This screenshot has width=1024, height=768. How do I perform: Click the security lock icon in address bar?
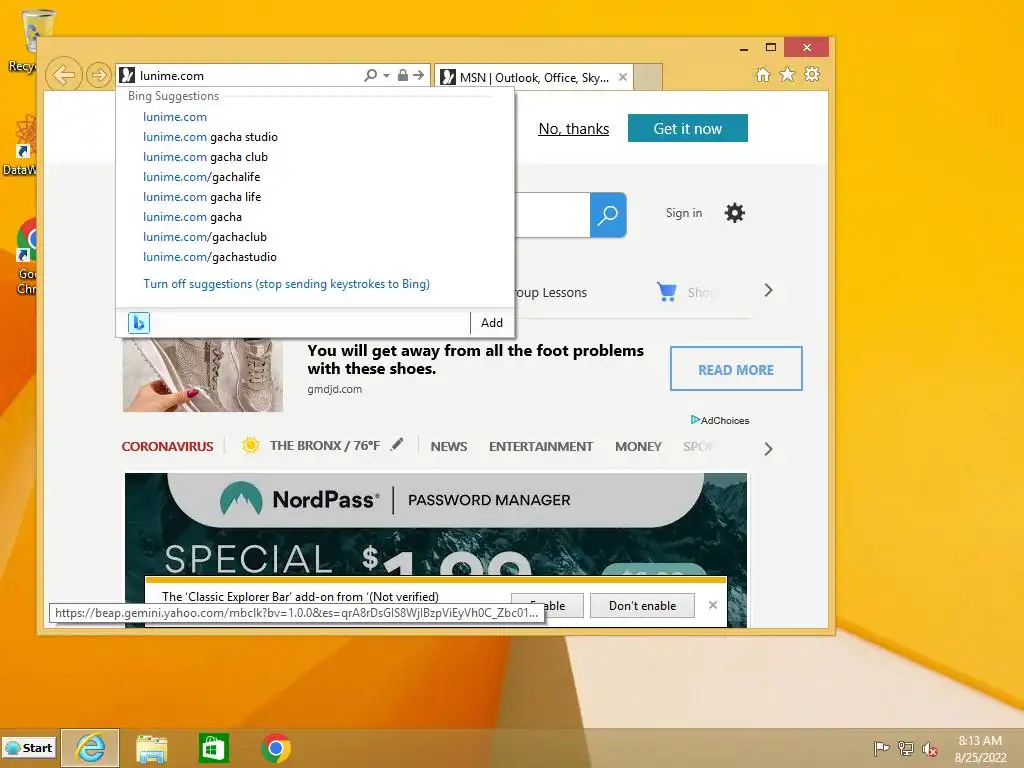pyautogui.click(x=403, y=75)
